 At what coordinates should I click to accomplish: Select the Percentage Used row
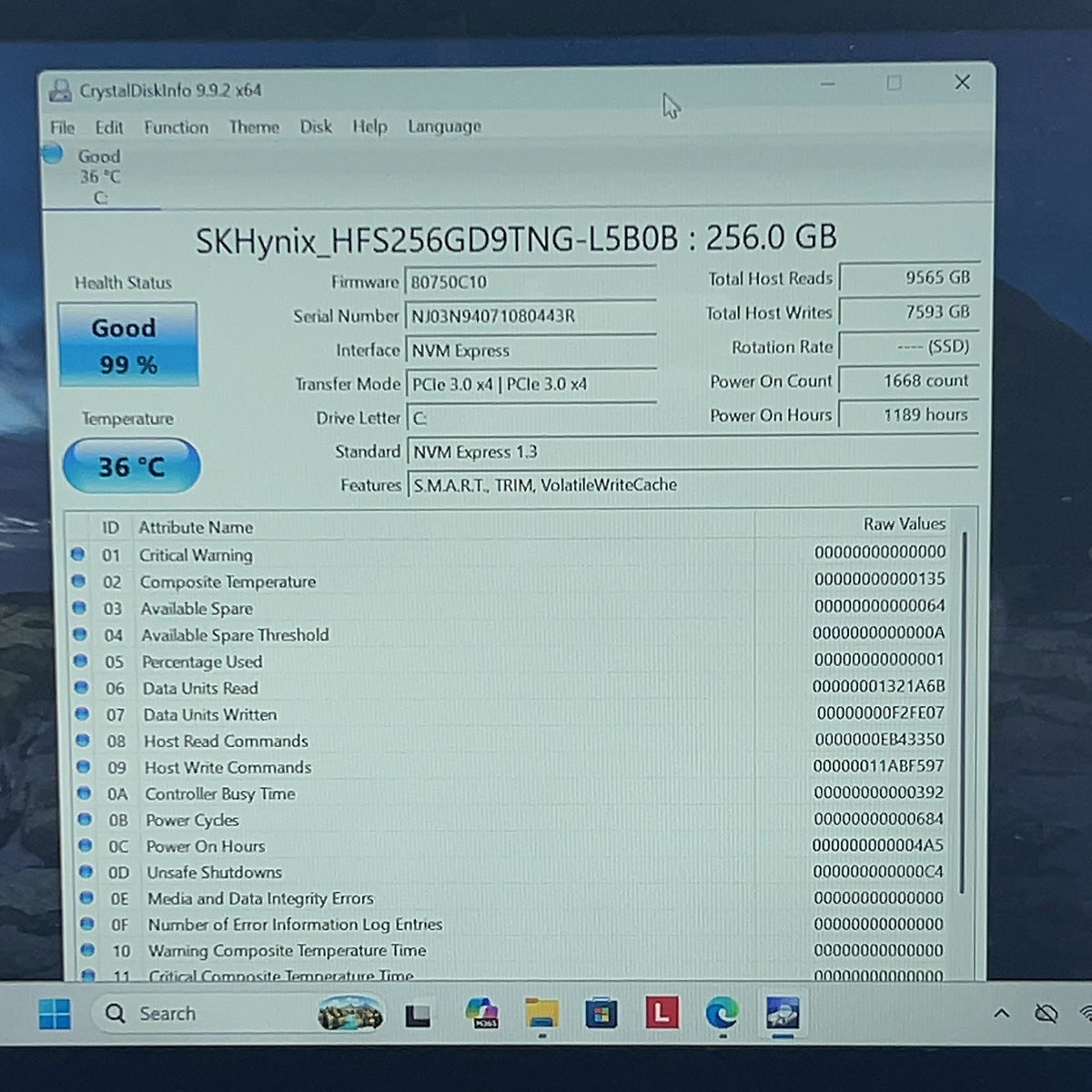click(x=510, y=661)
